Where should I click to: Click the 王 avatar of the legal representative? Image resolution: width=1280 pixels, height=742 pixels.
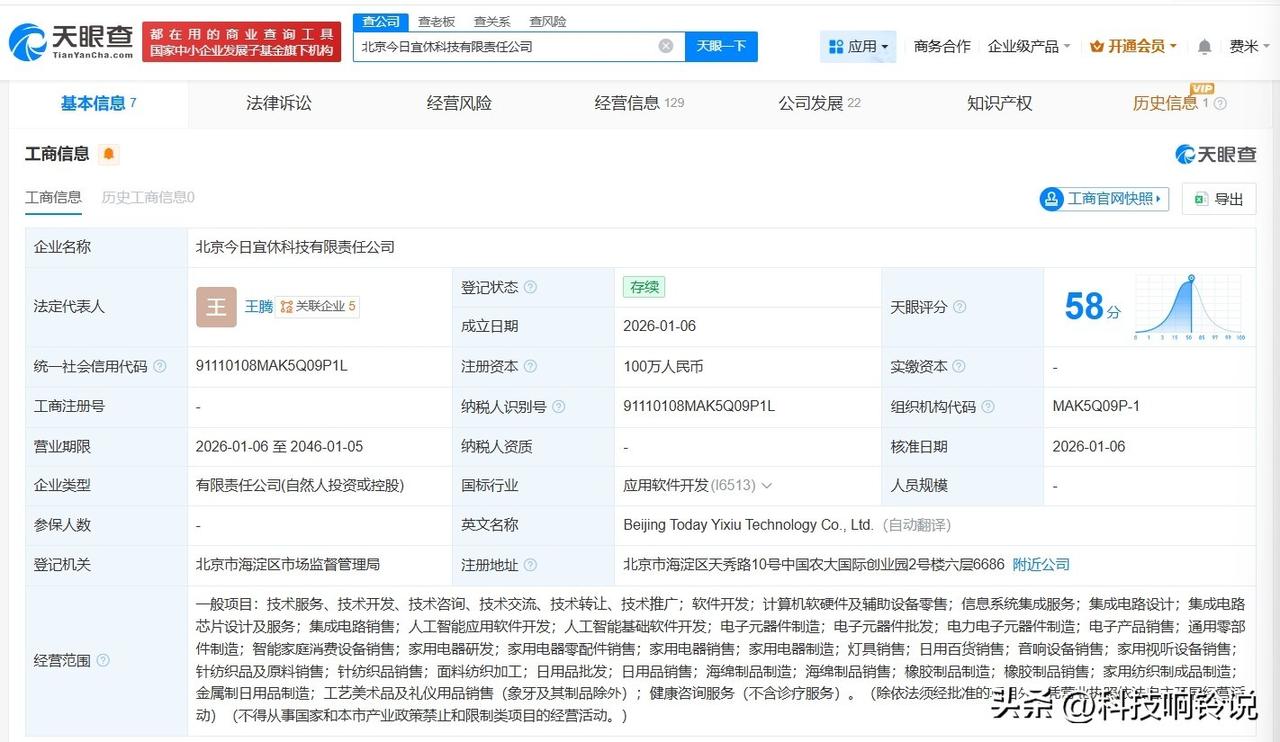click(216, 307)
